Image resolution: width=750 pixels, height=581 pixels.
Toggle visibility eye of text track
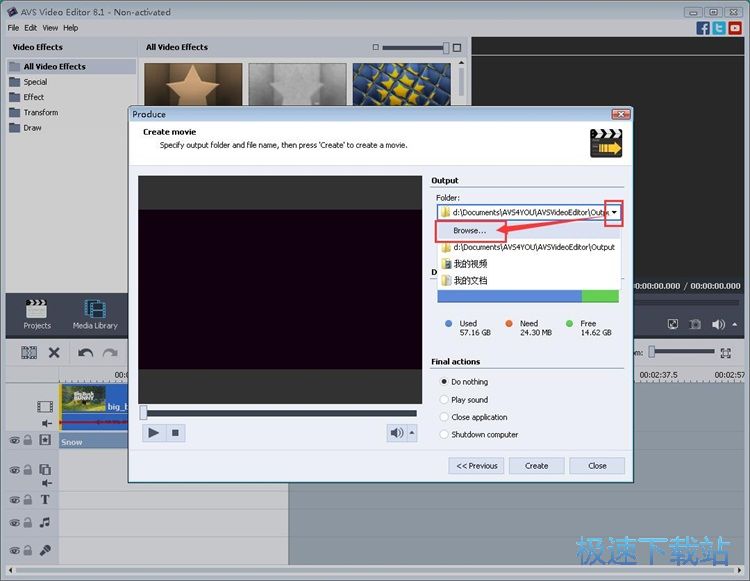click(15, 500)
